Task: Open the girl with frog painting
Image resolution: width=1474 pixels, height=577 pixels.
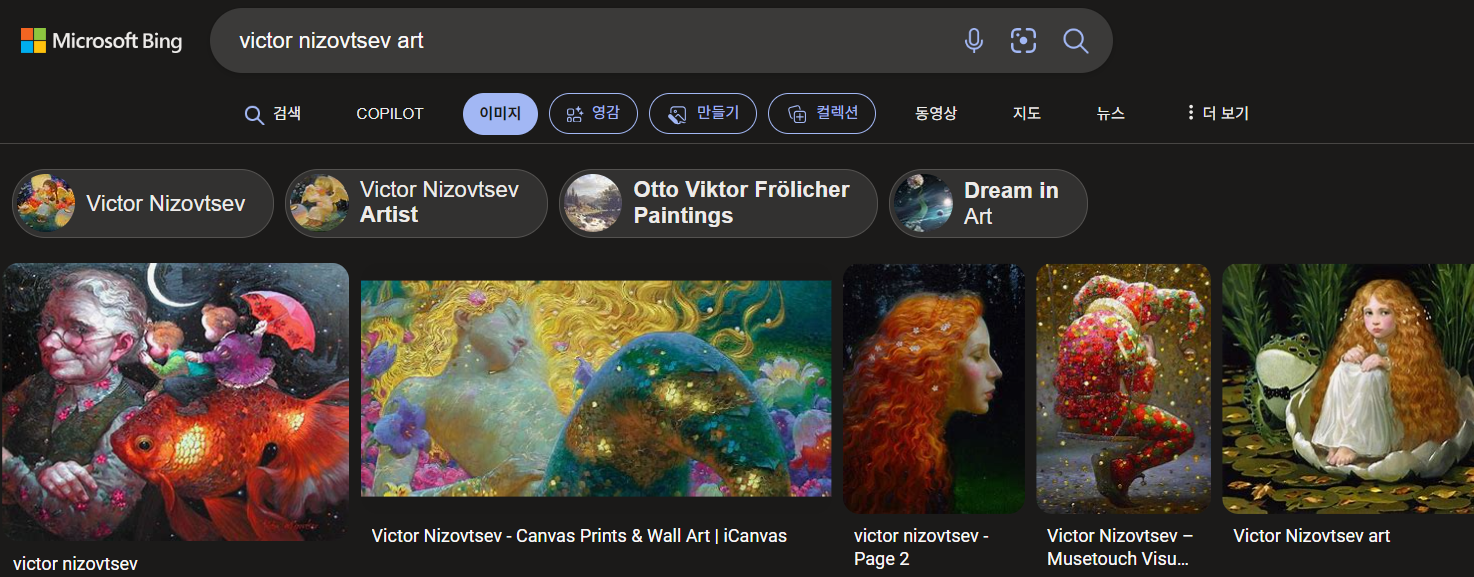Action: (1348, 389)
